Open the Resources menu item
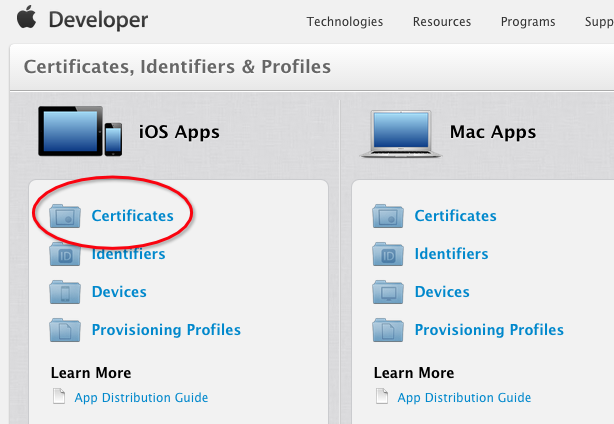614x424 pixels. click(441, 22)
